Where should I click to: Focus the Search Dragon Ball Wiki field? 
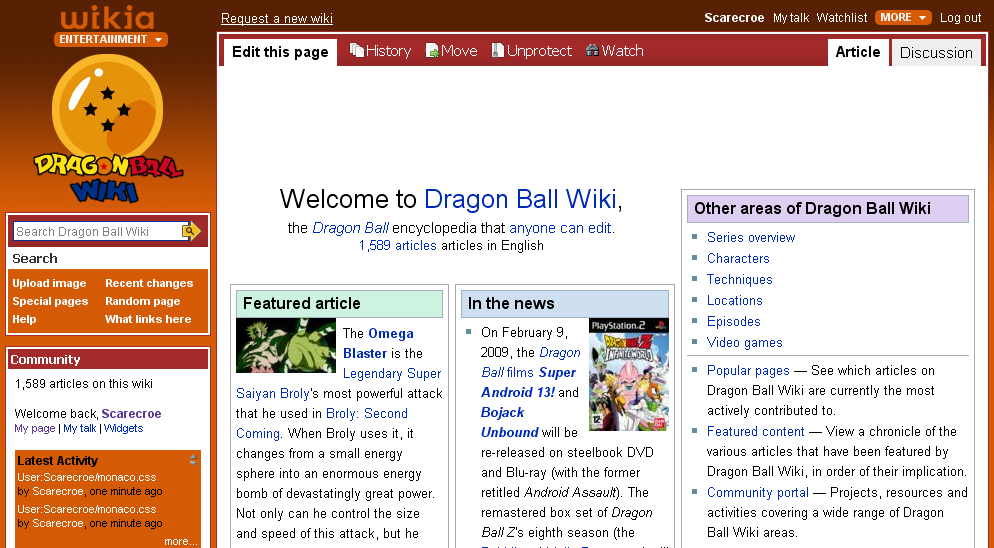pyautogui.click(x=98, y=232)
